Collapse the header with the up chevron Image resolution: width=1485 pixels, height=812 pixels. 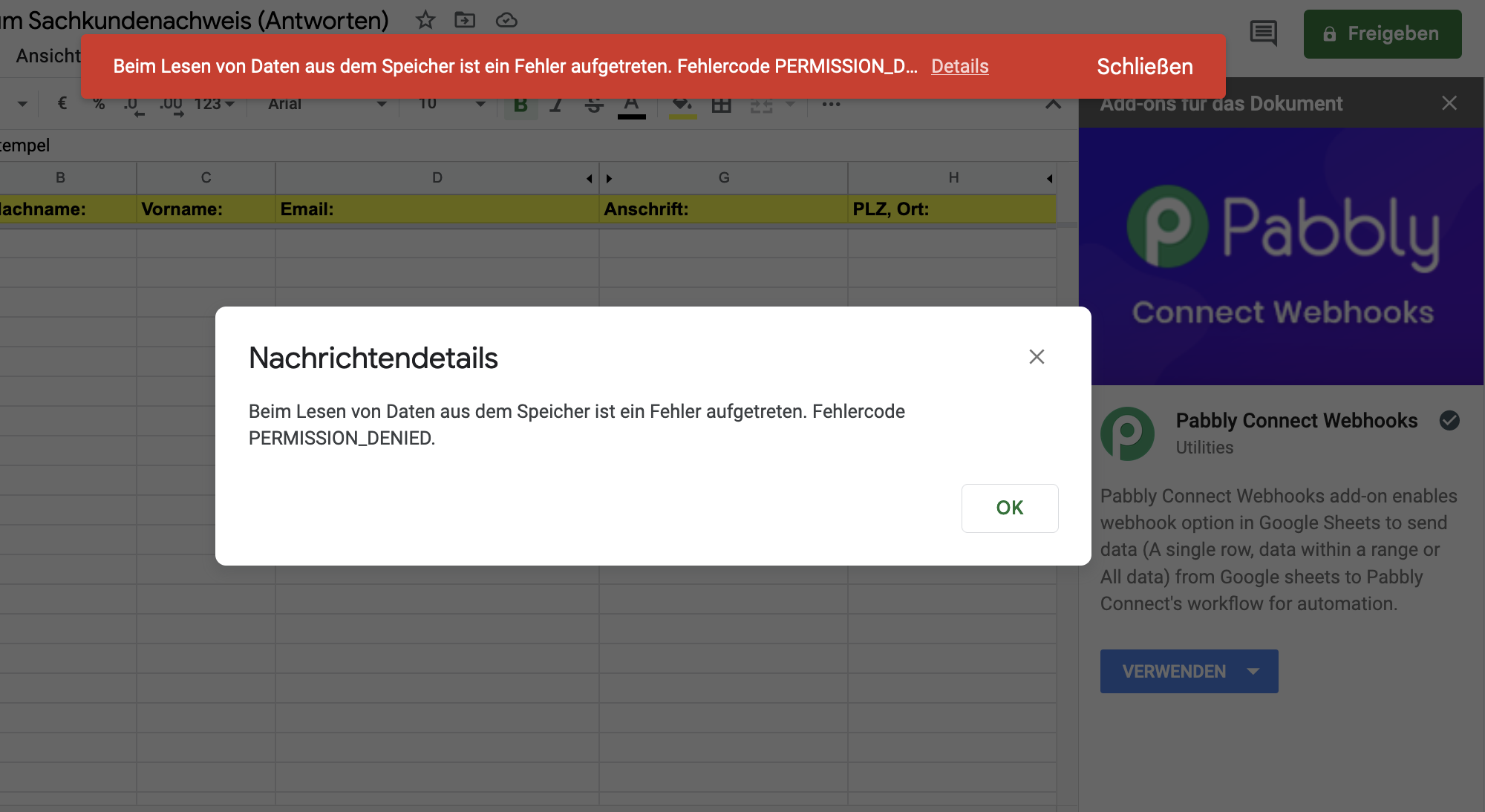1053,104
